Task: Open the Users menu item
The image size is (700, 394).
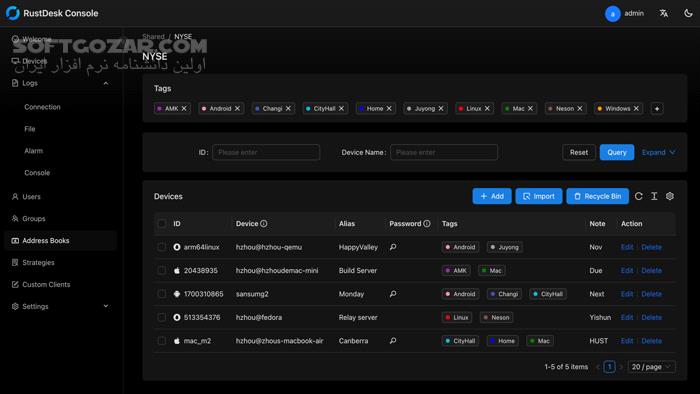Action: [61, 196]
